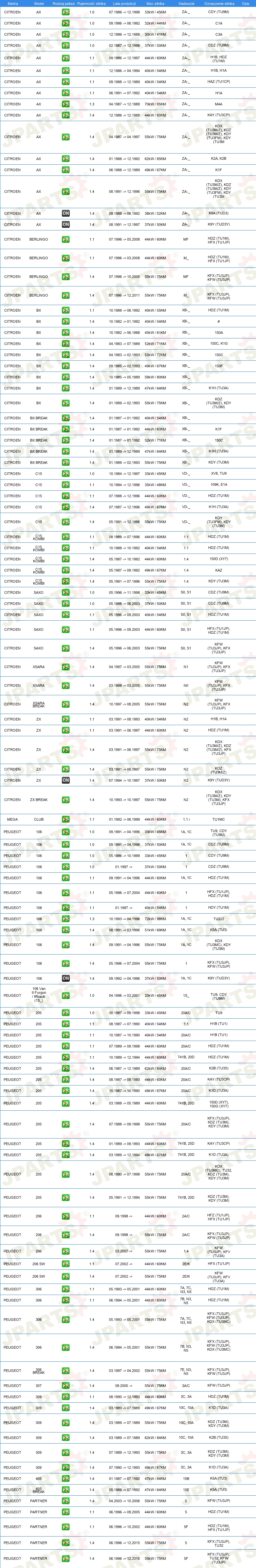Click the PB fuel icon in the BX 150F row
This screenshot has width=256, height=1568.
coord(66,366)
